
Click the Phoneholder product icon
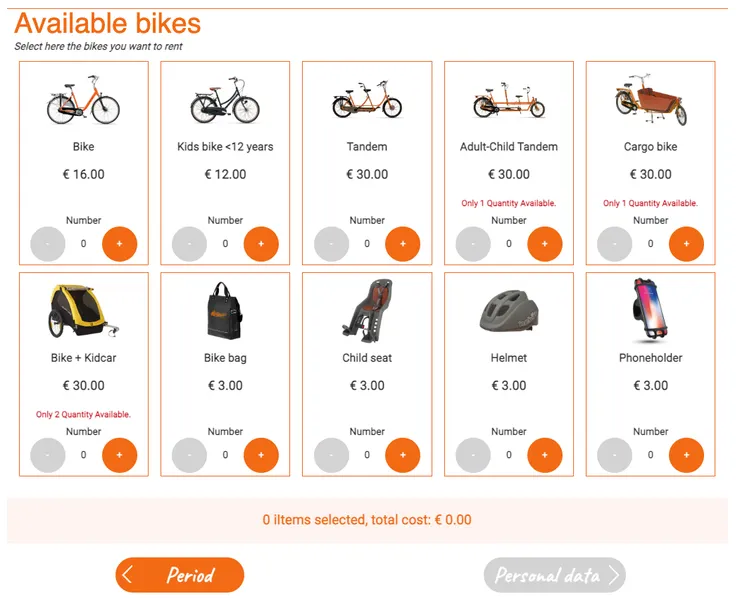click(650, 310)
